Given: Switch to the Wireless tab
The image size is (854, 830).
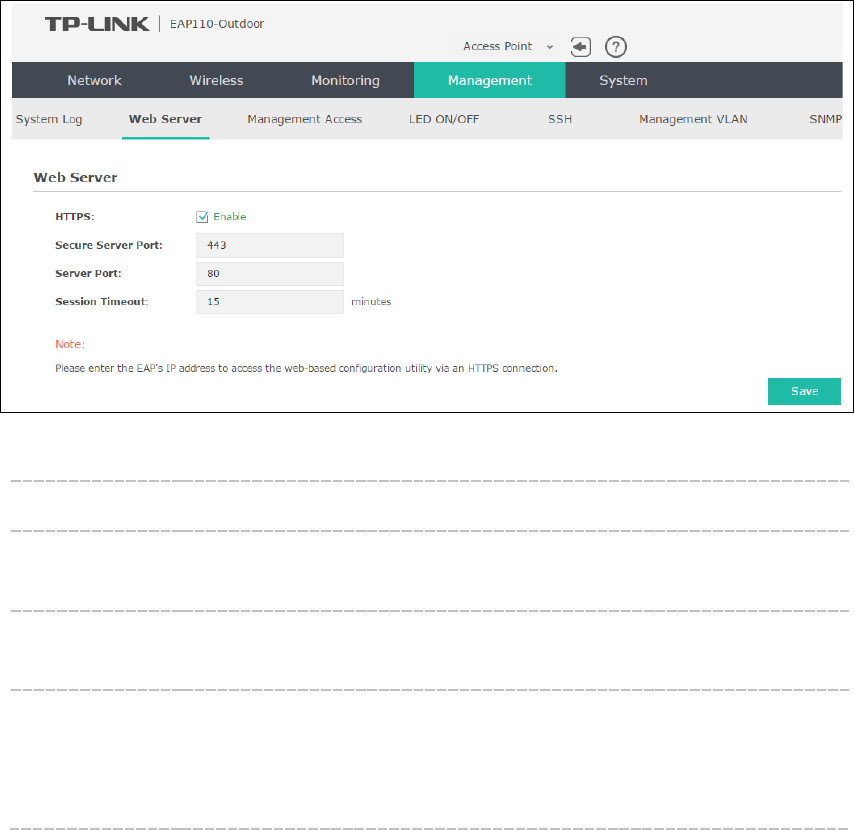Looking at the screenshot, I should 216,80.
